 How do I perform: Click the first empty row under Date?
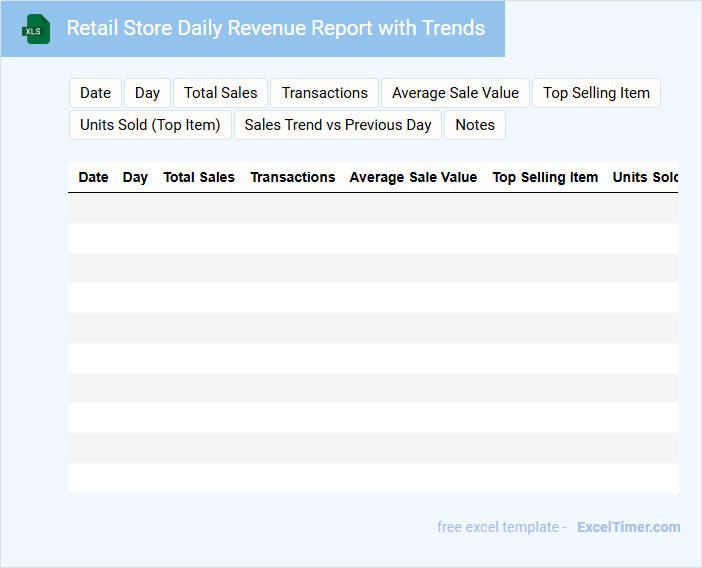click(93, 208)
